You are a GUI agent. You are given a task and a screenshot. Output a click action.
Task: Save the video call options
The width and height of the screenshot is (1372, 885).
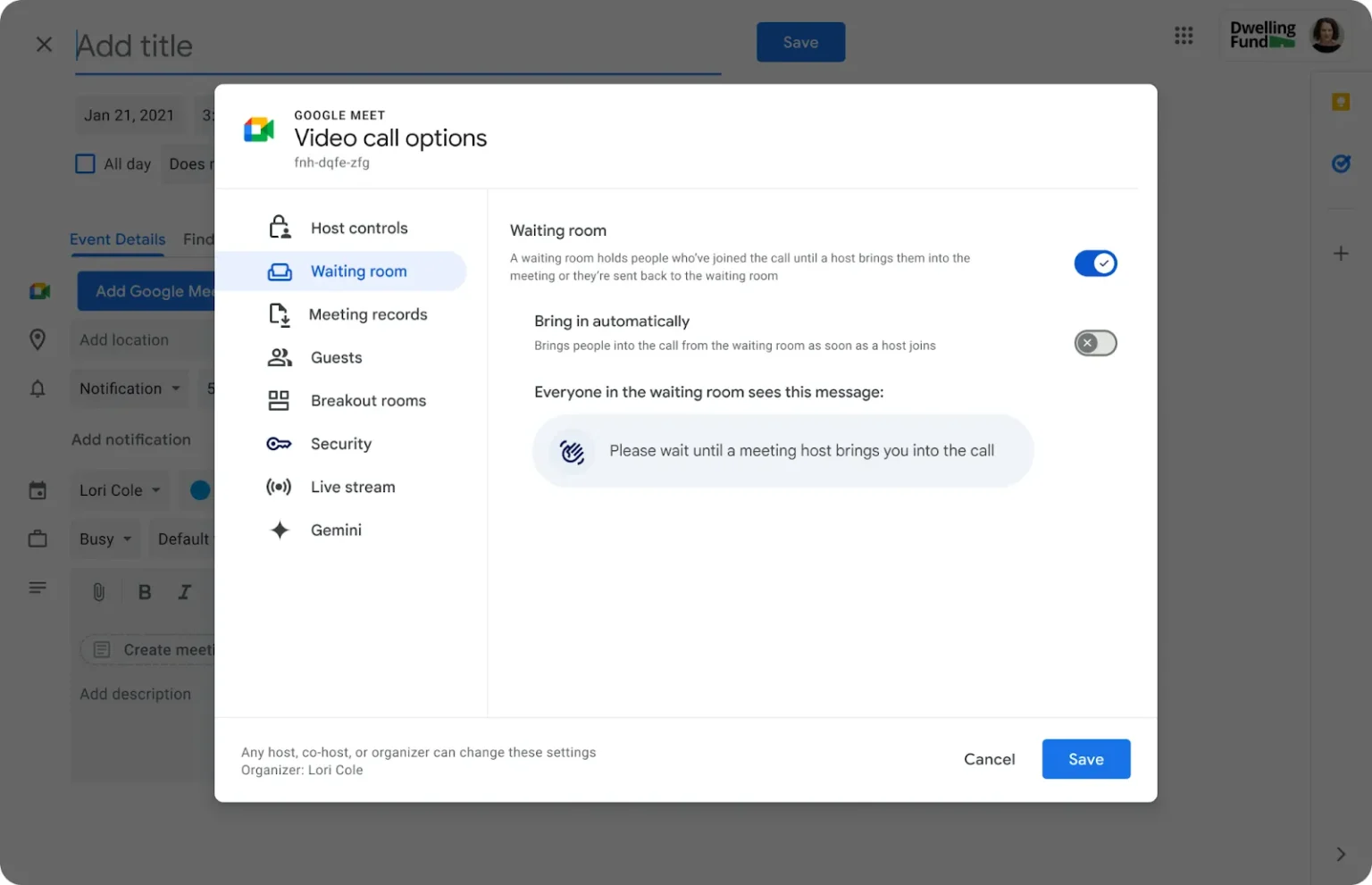click(1086, 758)
